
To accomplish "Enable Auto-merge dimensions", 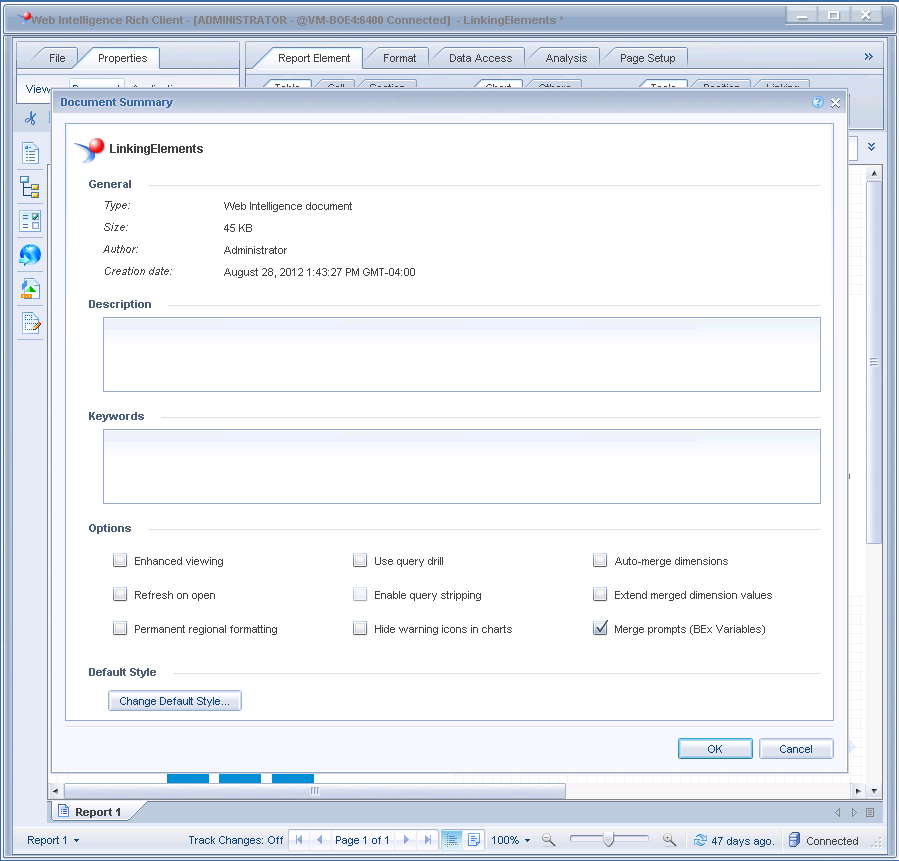I will [x=600, y=560].
